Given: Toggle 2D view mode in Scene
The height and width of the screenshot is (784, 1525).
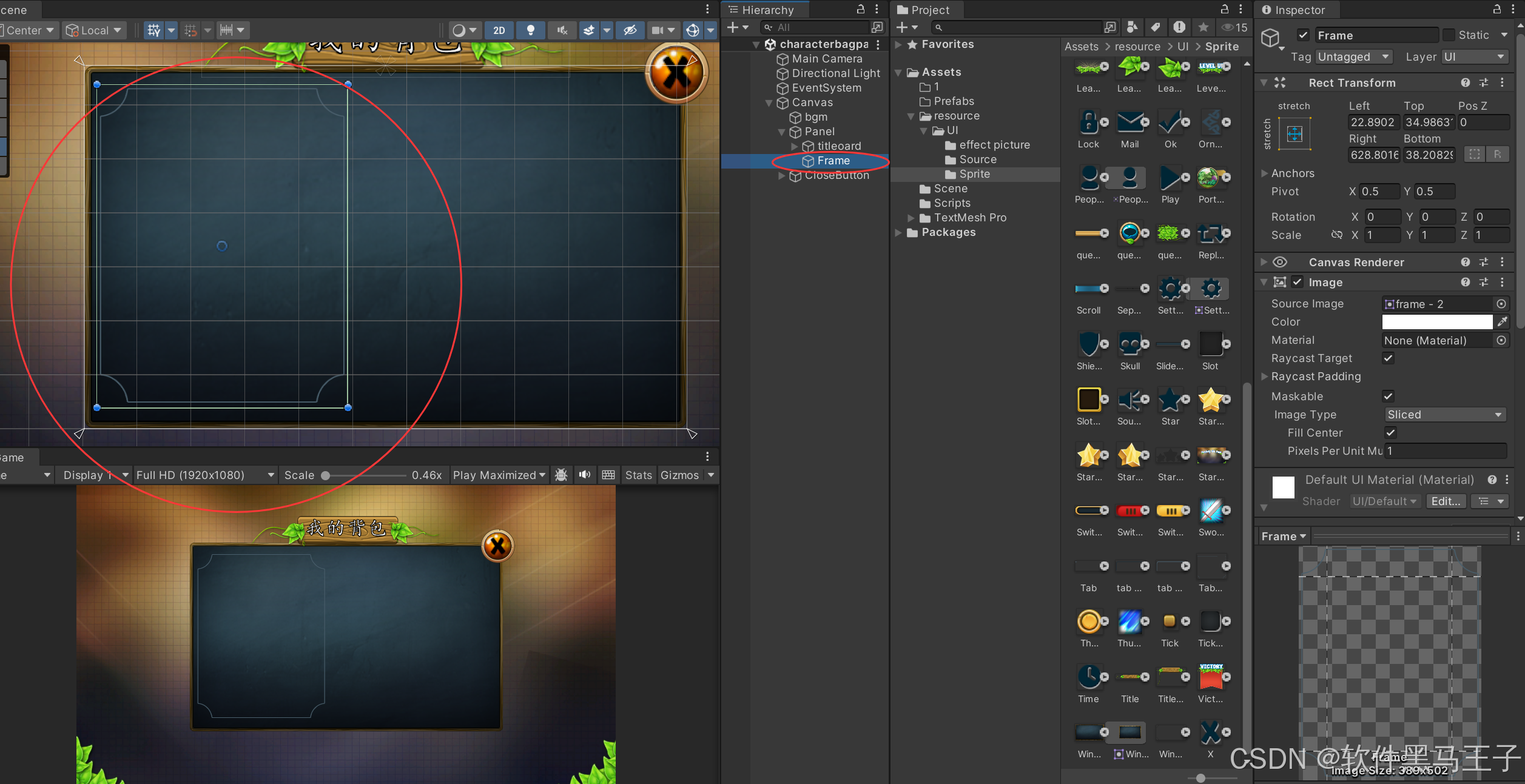Looking at the screenshot, I should click(x=499, y=30).
